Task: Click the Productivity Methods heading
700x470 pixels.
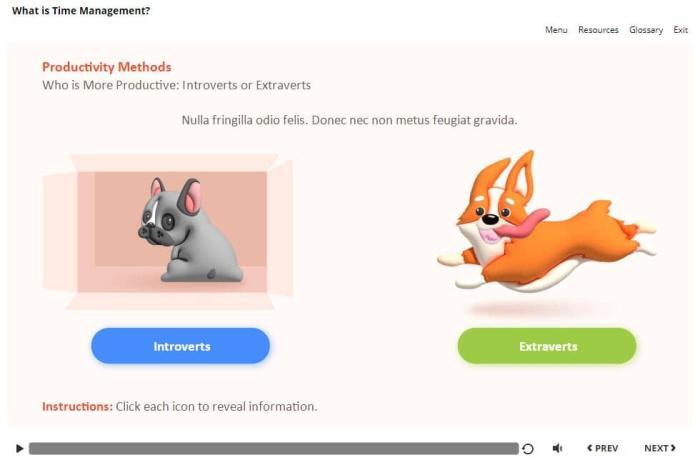Action: (x=107, y=67)
